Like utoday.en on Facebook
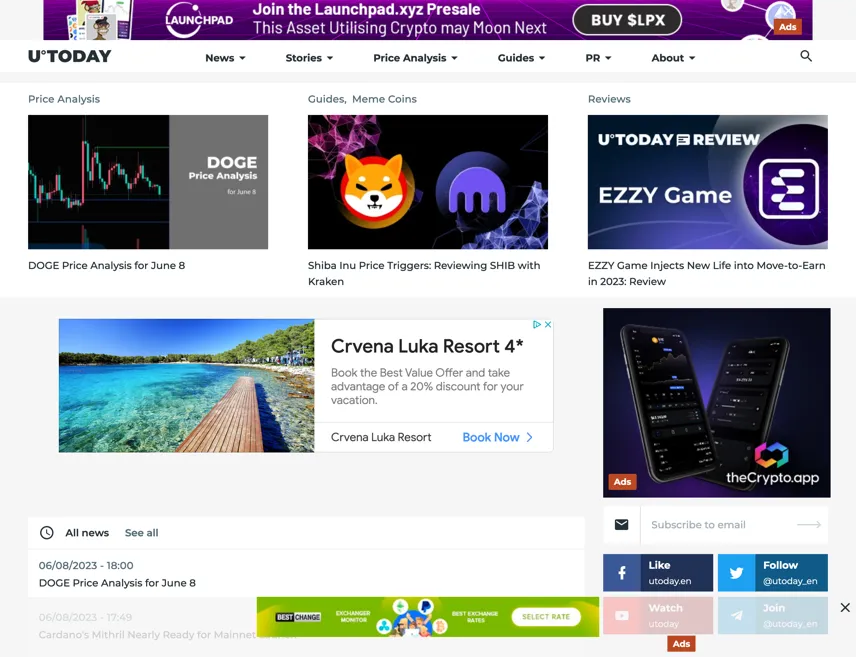 pyautogui.click(x=658, y=573)
